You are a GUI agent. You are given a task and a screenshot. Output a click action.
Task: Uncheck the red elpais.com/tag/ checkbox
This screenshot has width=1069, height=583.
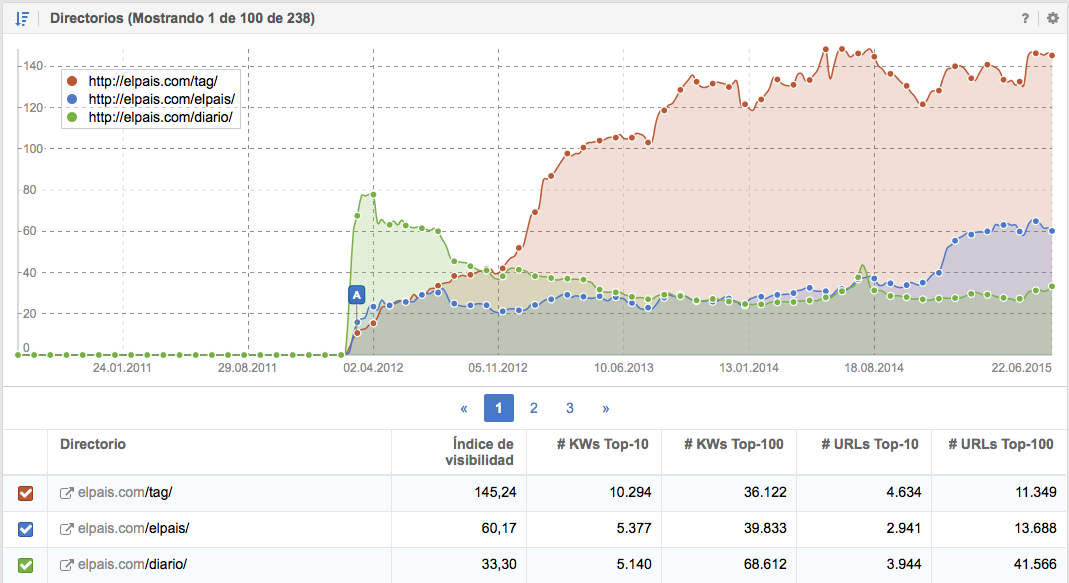(x=26, y=493)
